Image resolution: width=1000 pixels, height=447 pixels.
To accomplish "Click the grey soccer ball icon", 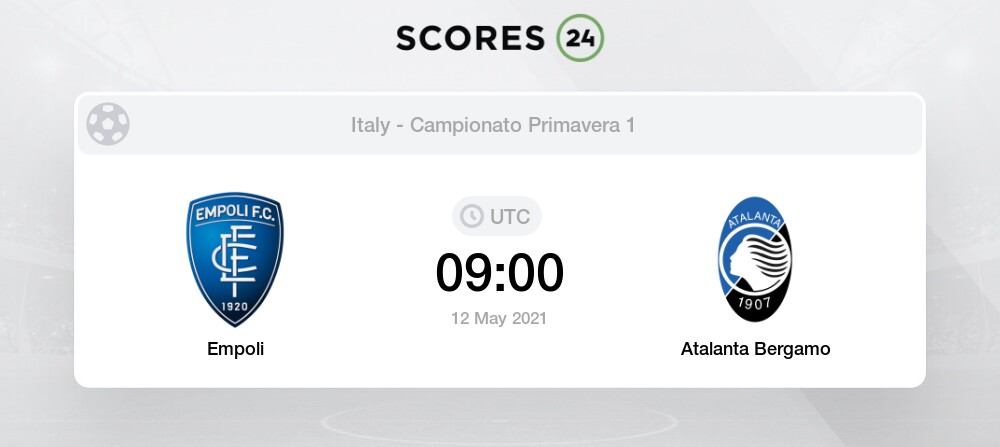I will click(108, 124).
